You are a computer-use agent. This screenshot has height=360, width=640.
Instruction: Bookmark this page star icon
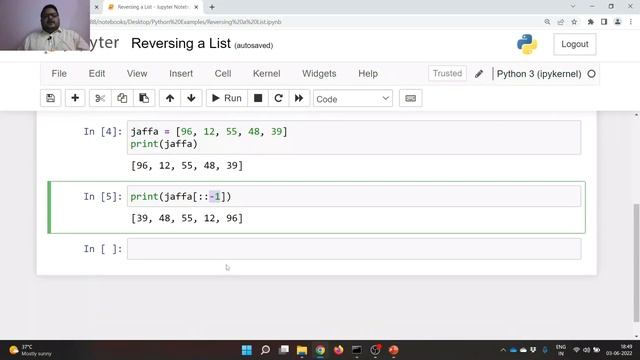point(574,22)
